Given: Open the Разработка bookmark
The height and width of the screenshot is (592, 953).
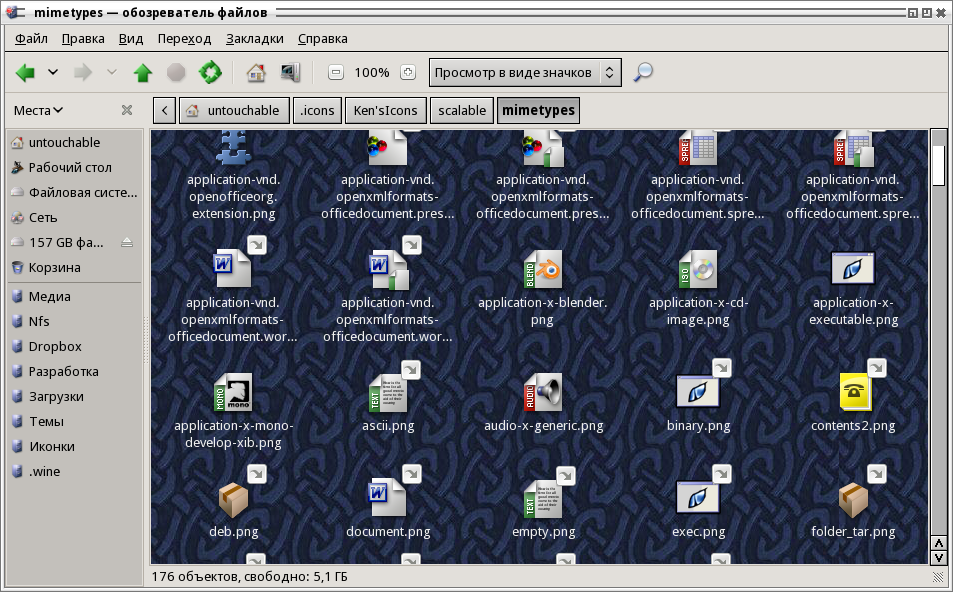Looking at the screenshot, I should click(x=75, y=371).
